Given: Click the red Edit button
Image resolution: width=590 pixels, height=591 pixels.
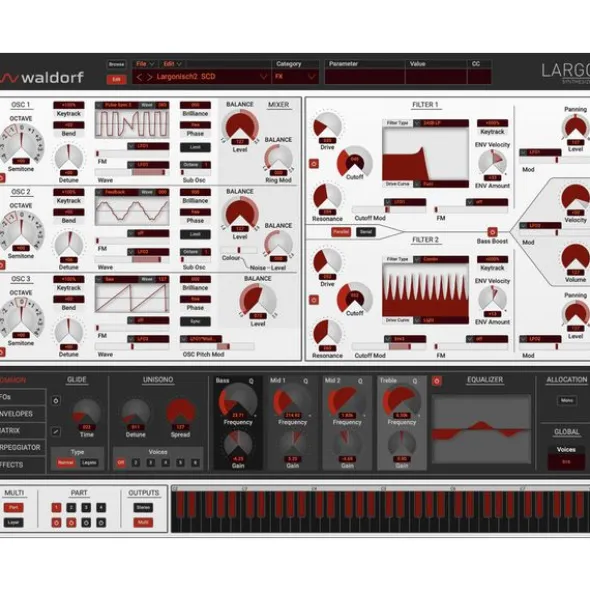Looking at the screenshot, I should [116, 79].
